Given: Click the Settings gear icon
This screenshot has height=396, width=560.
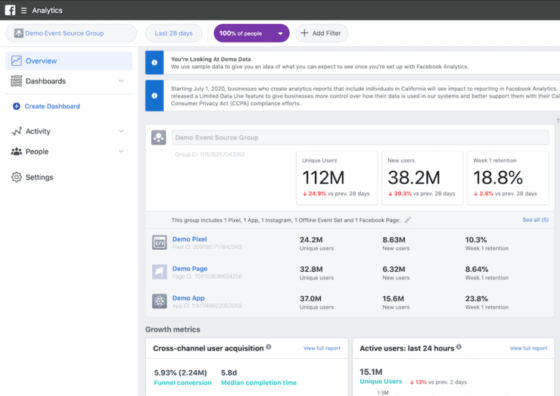Looking at the screenshot, I should tap(16, 177).
